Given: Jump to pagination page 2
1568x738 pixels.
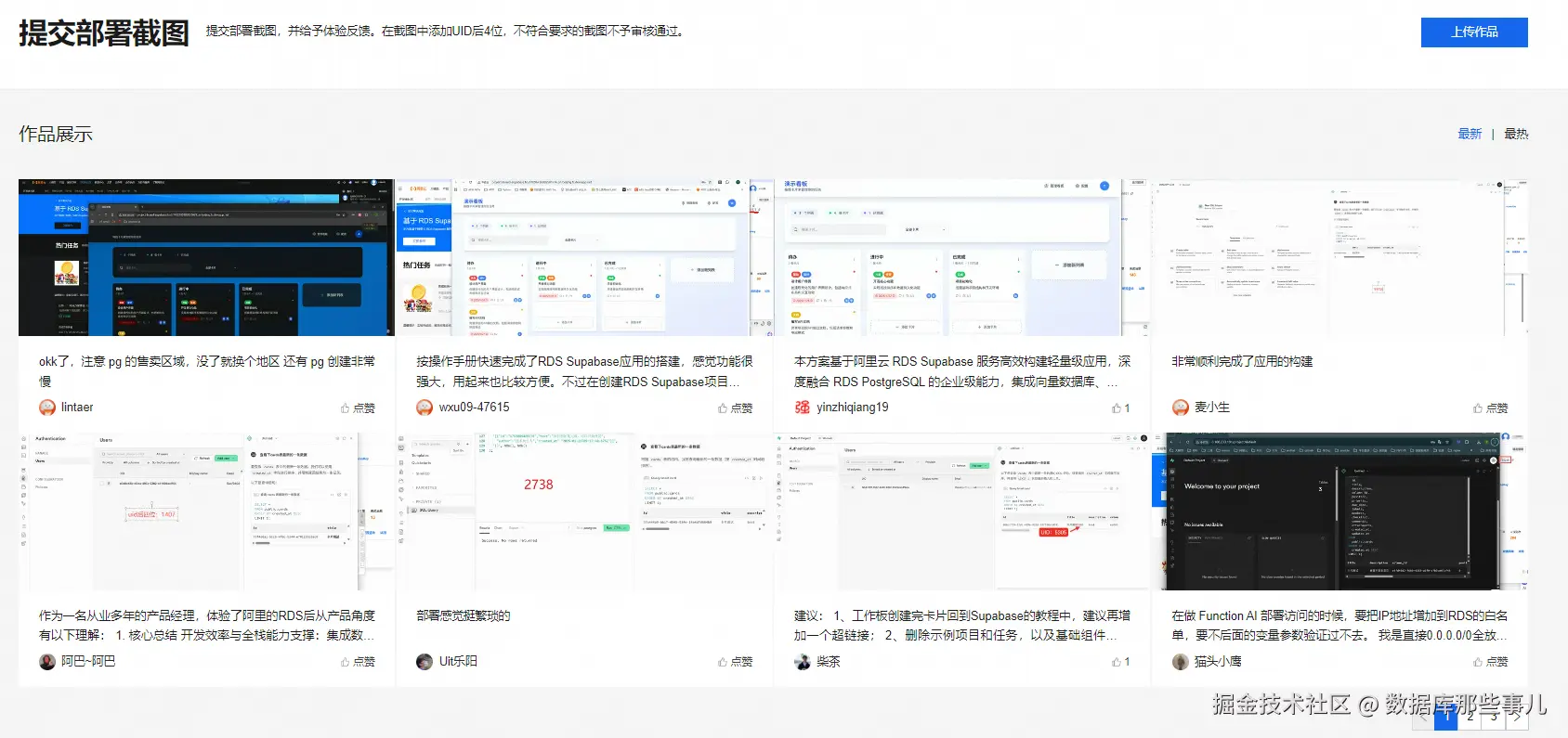Looking at the screenshot, I should coord(1470,717).
